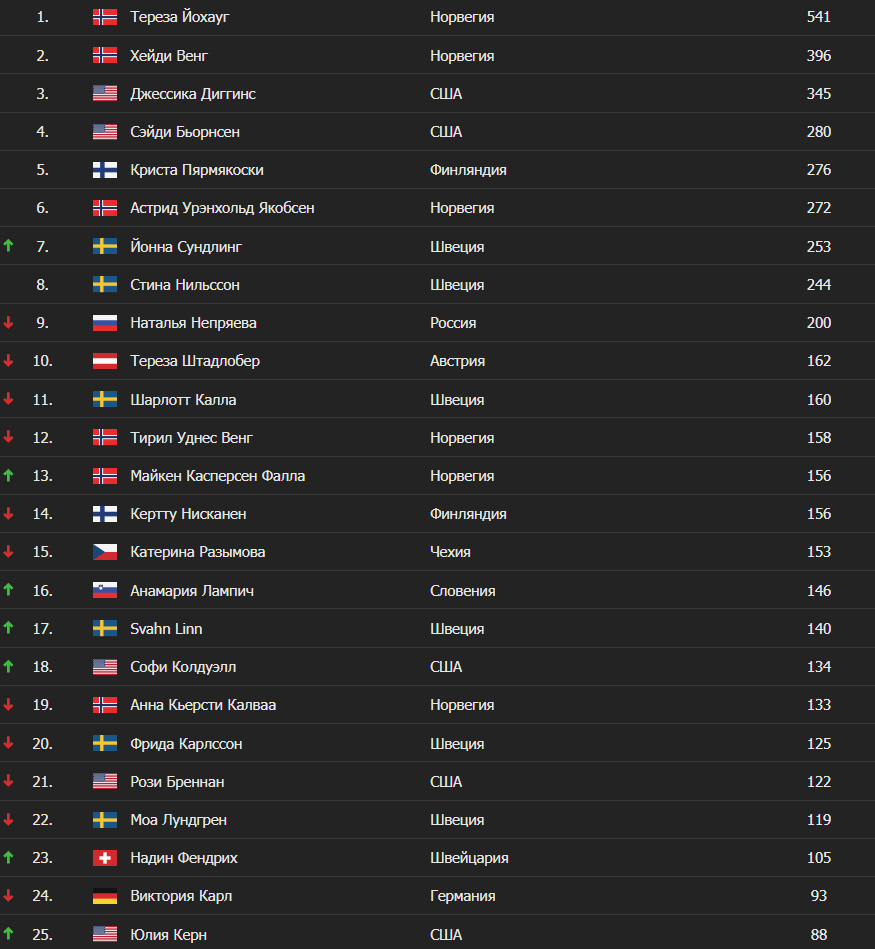
Task: Click the Slovenian flag beside Анамария Лампич
Action: [x=105, y=591]
